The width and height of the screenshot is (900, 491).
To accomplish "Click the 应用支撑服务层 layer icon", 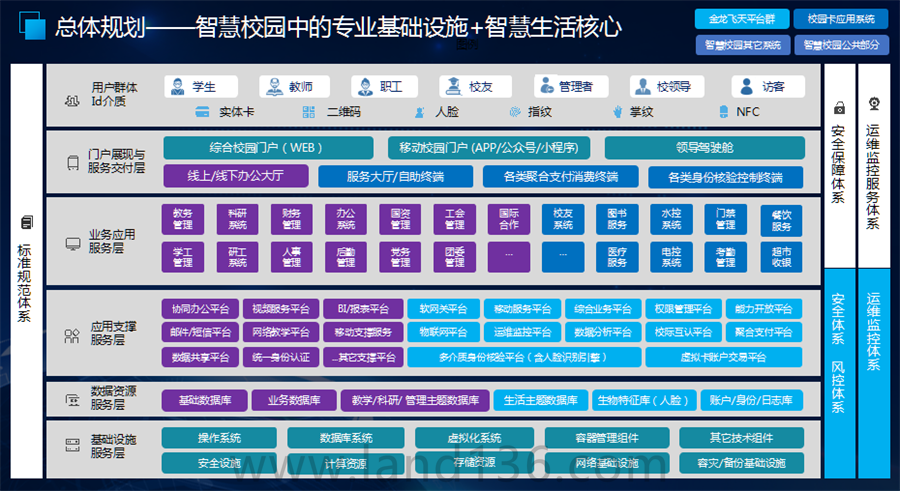I will pos(72,333).
